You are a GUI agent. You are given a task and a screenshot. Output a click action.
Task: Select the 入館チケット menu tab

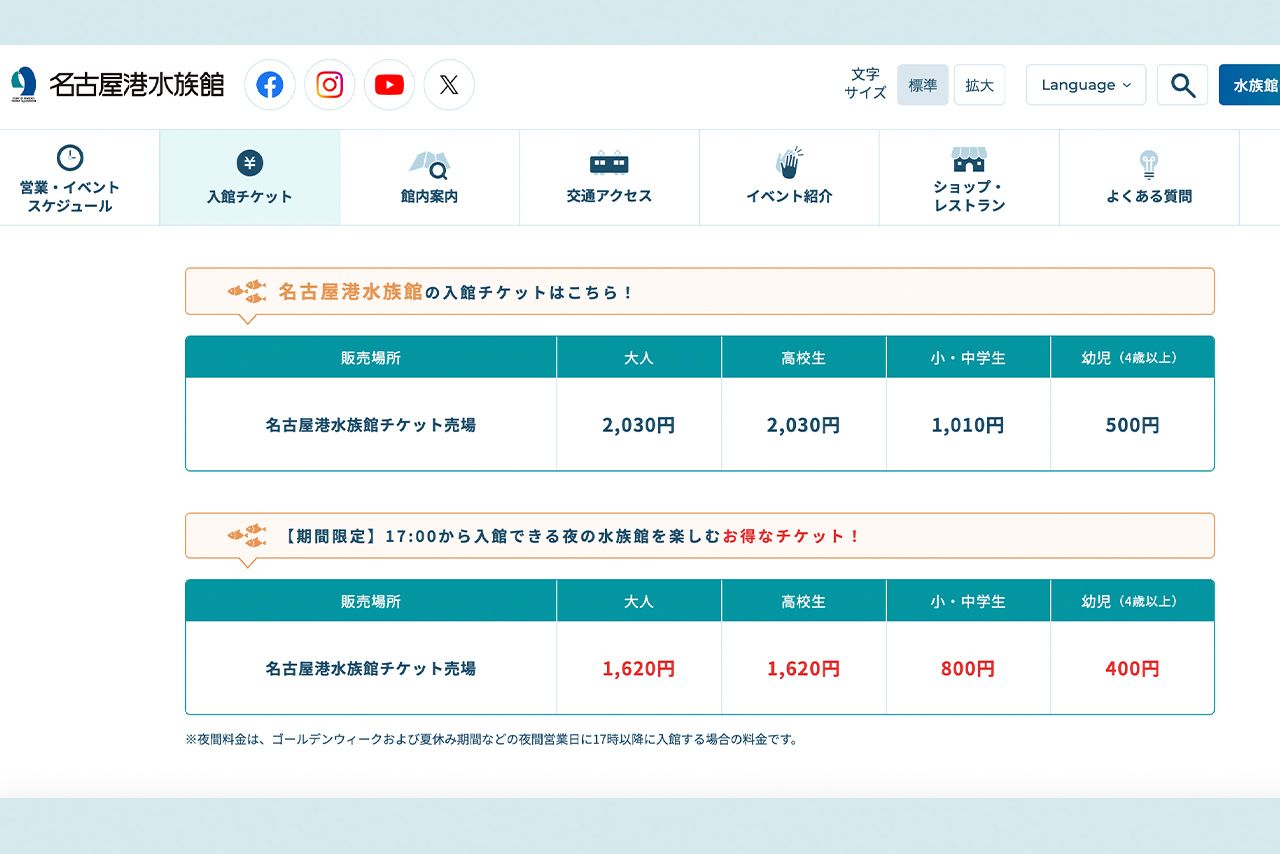(250, 178)
